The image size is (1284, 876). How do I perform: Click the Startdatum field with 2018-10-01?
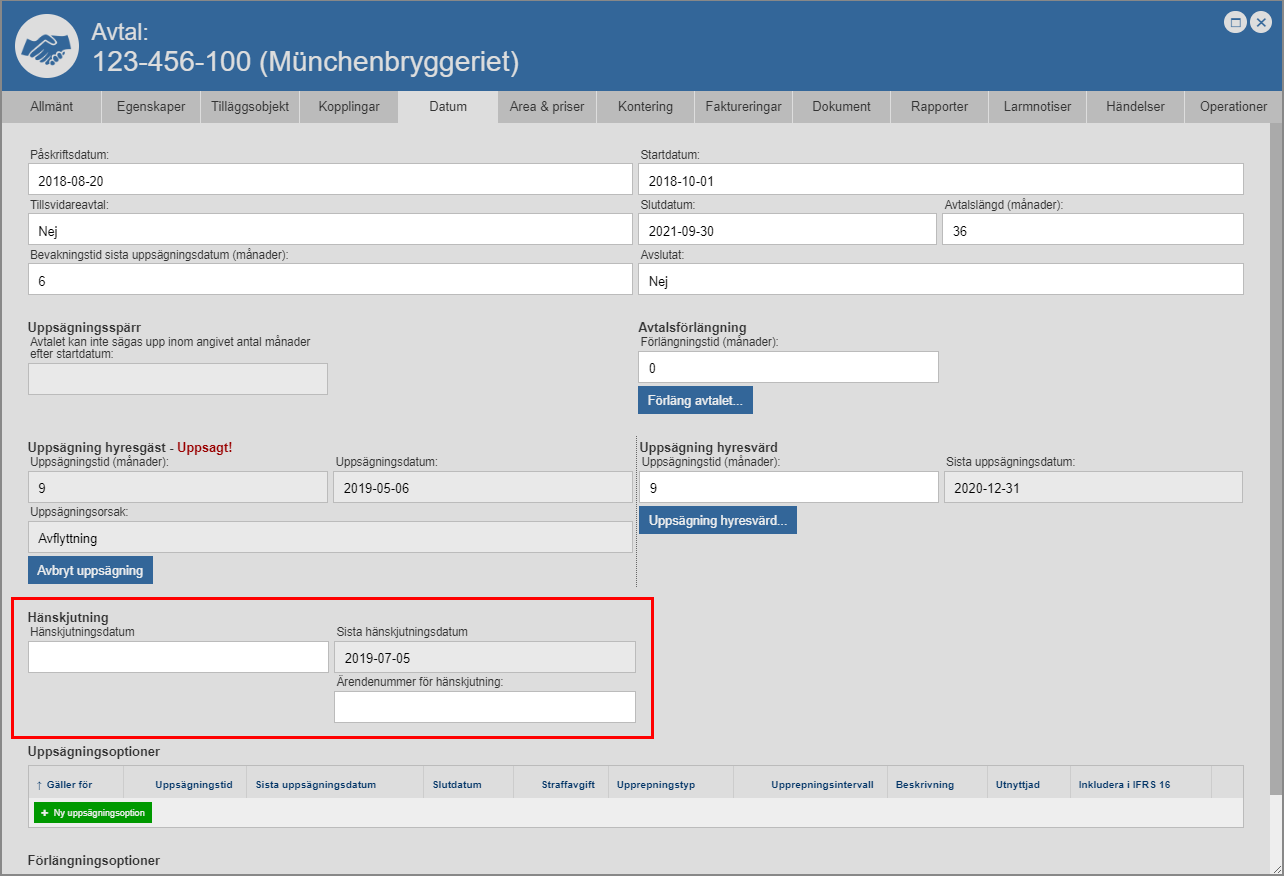(940, 180)
